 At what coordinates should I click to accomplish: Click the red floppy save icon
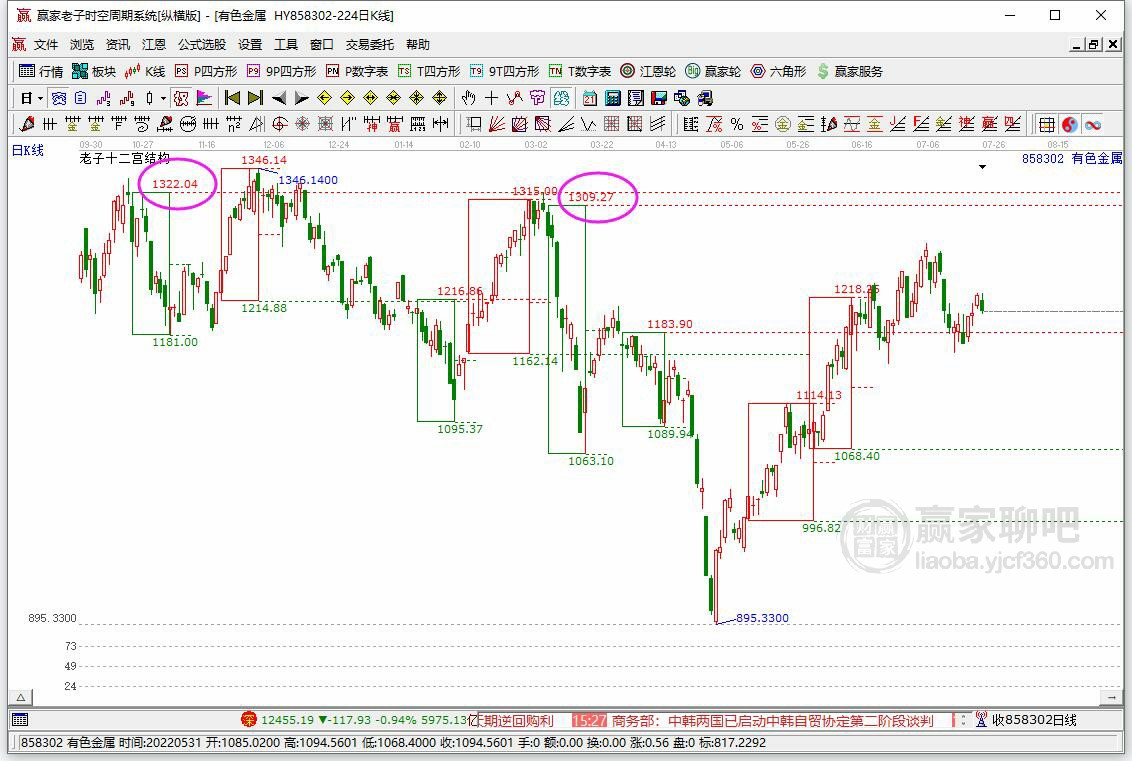point(658,98)
